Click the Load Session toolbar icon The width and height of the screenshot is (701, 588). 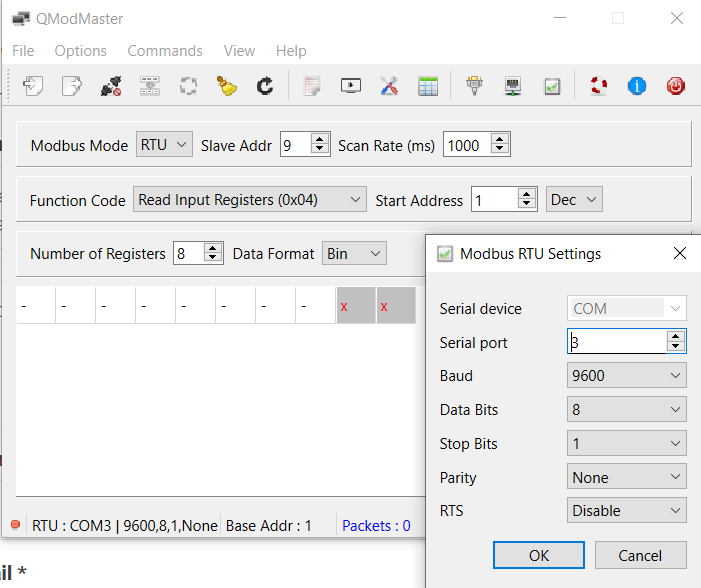tap(33, 86)
